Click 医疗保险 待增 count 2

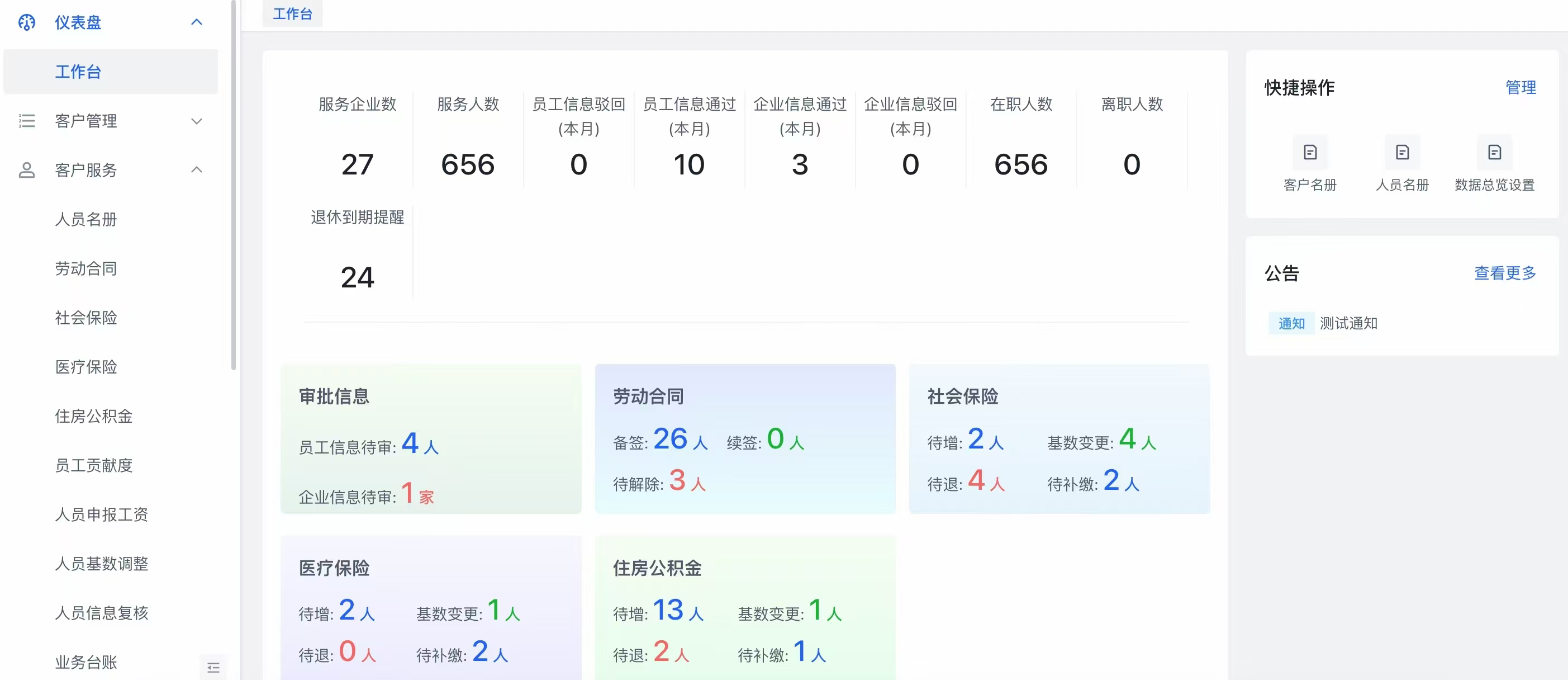point(347,611)
